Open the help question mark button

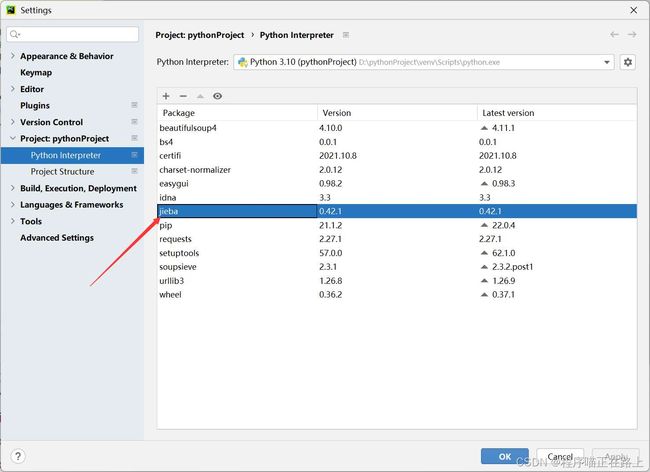(x=18, y=457)
